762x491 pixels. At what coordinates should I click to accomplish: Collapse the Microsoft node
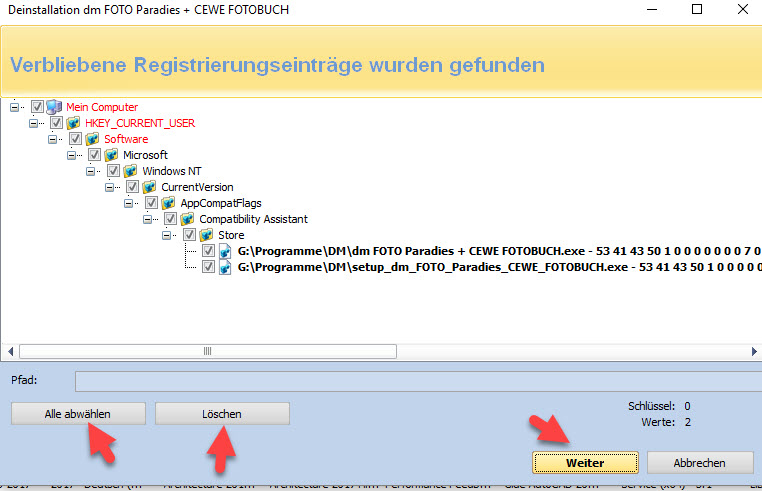71,155
